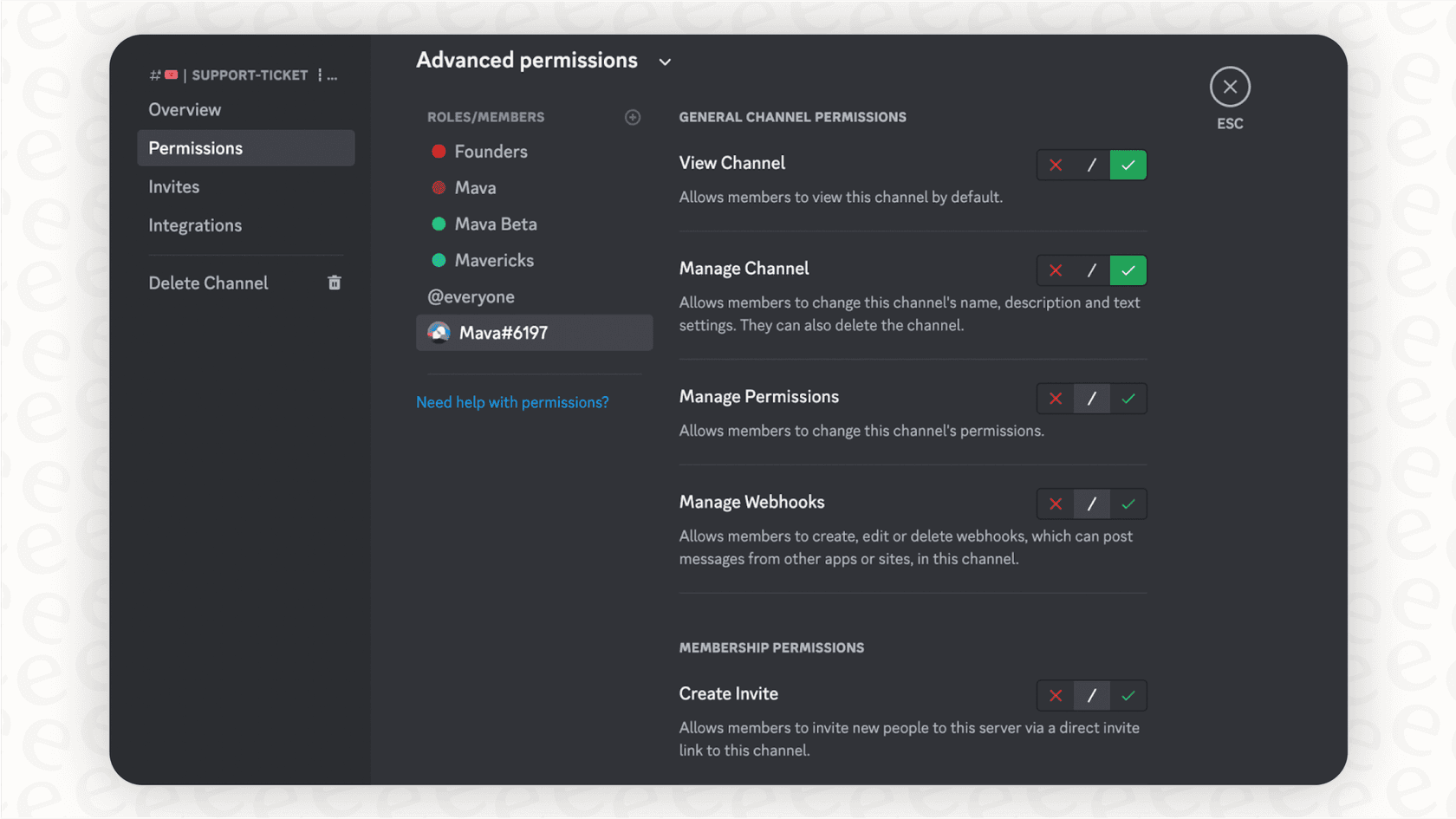This screenshot has width=1456, height=819.
Task: Select @everyone in the roles list
Action: (x=471, y=296)
